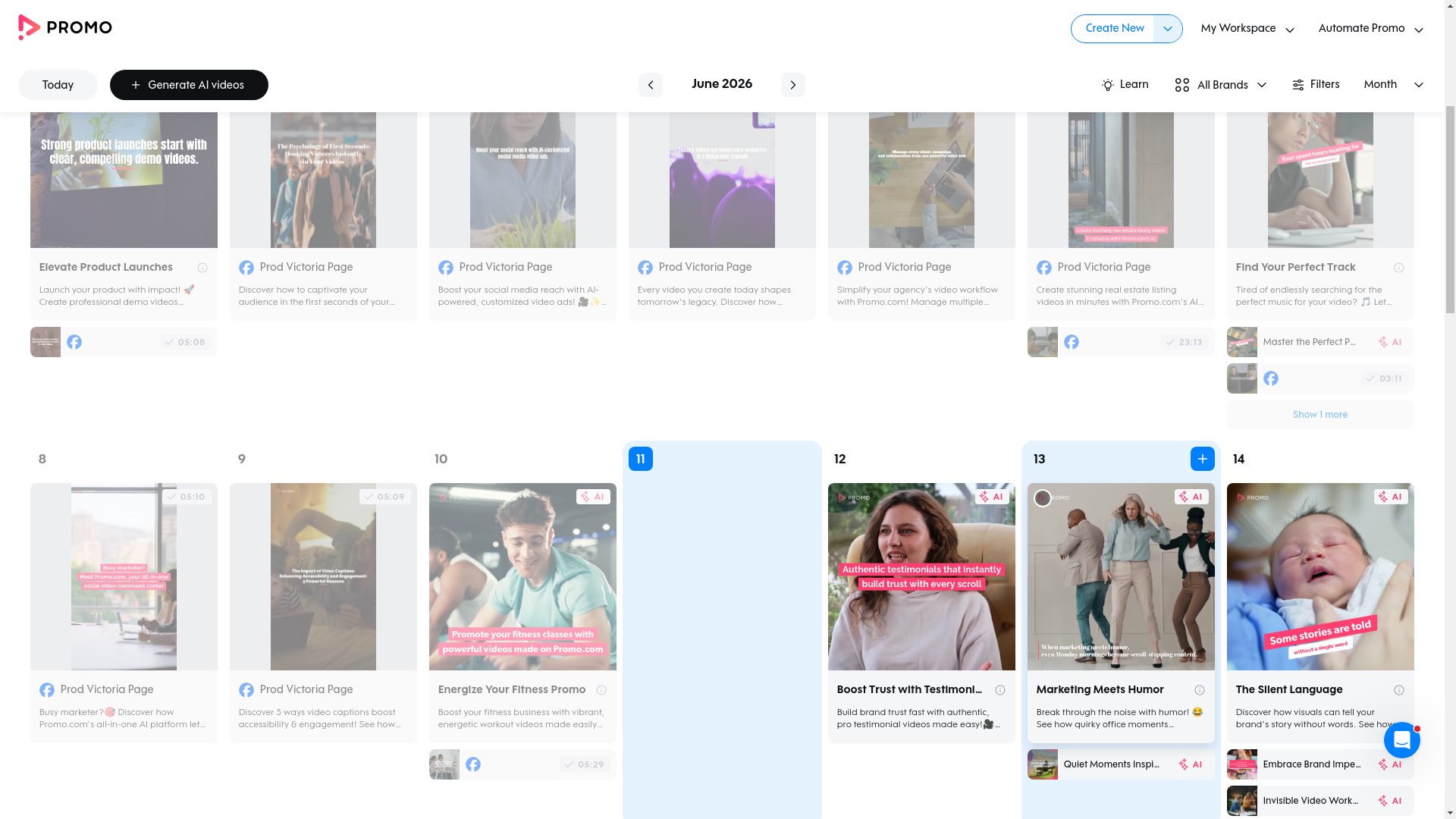The image size is (1456, 819).
Task: Click the 05:10 published time badge
Action: point(187,497)
